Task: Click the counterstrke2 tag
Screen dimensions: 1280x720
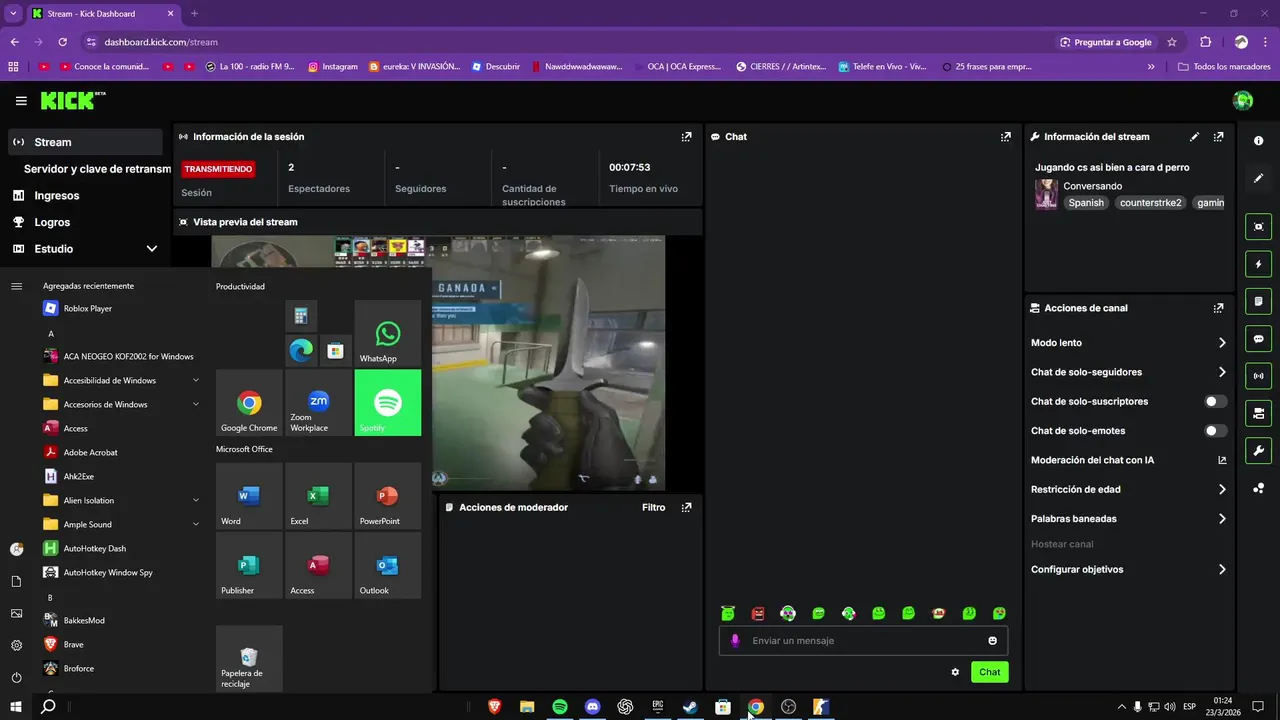Action: click(1150, 203)
